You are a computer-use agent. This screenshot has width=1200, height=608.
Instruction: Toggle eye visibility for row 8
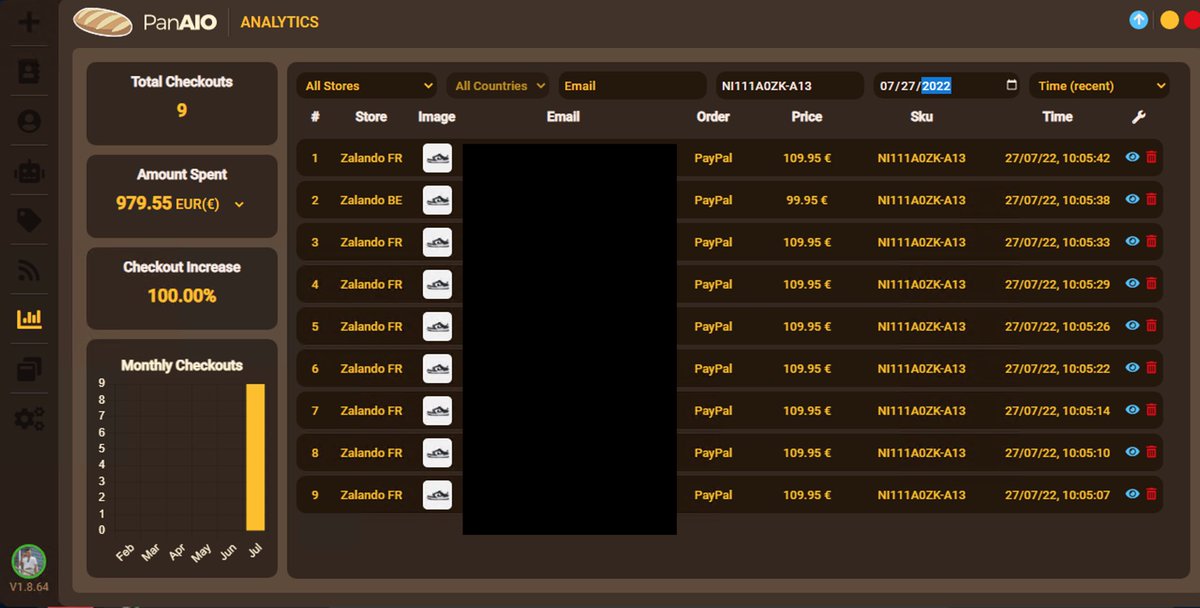(1132, 452)
